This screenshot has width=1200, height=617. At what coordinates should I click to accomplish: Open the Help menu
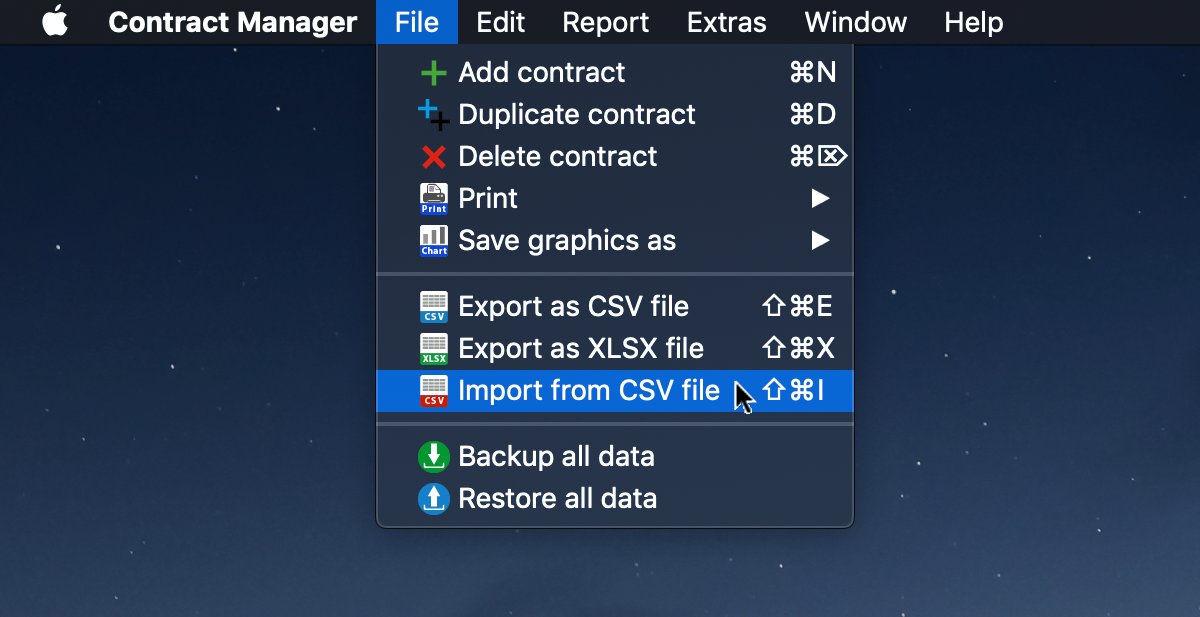974,22
